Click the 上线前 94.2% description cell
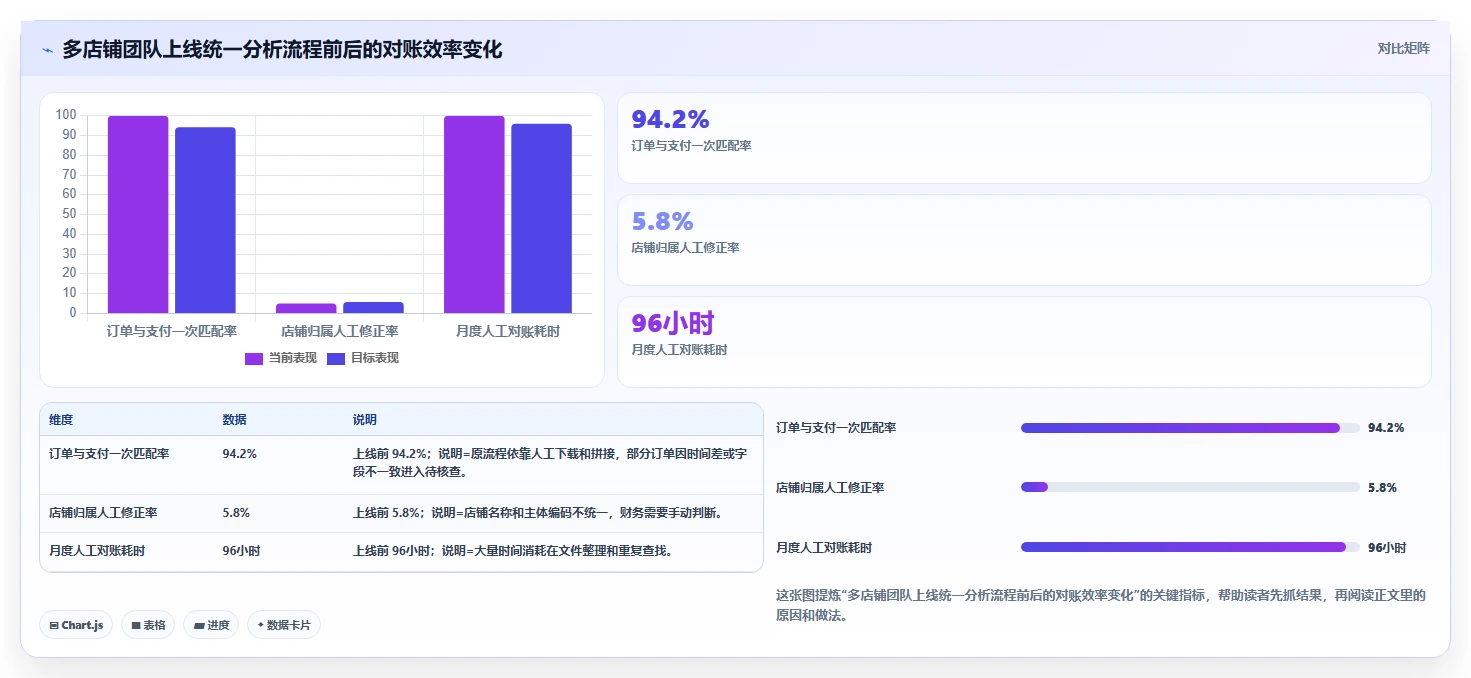The width and height of the screenshot is (1471, 678). click(551, 463)
